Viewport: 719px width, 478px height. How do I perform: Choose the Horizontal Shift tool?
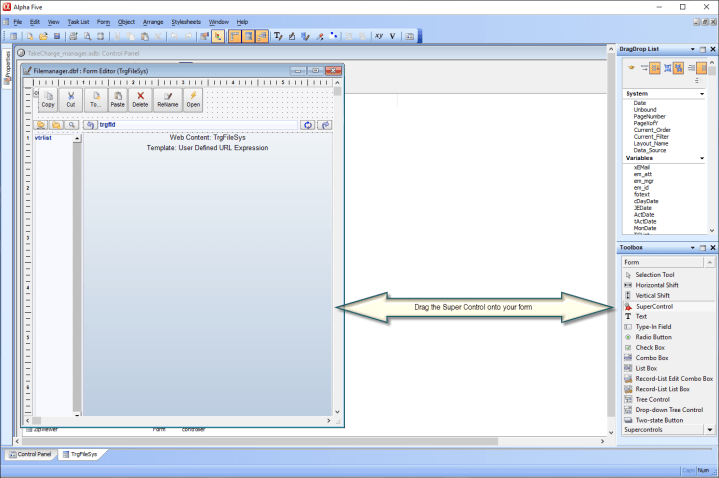[x=656, y=284]
